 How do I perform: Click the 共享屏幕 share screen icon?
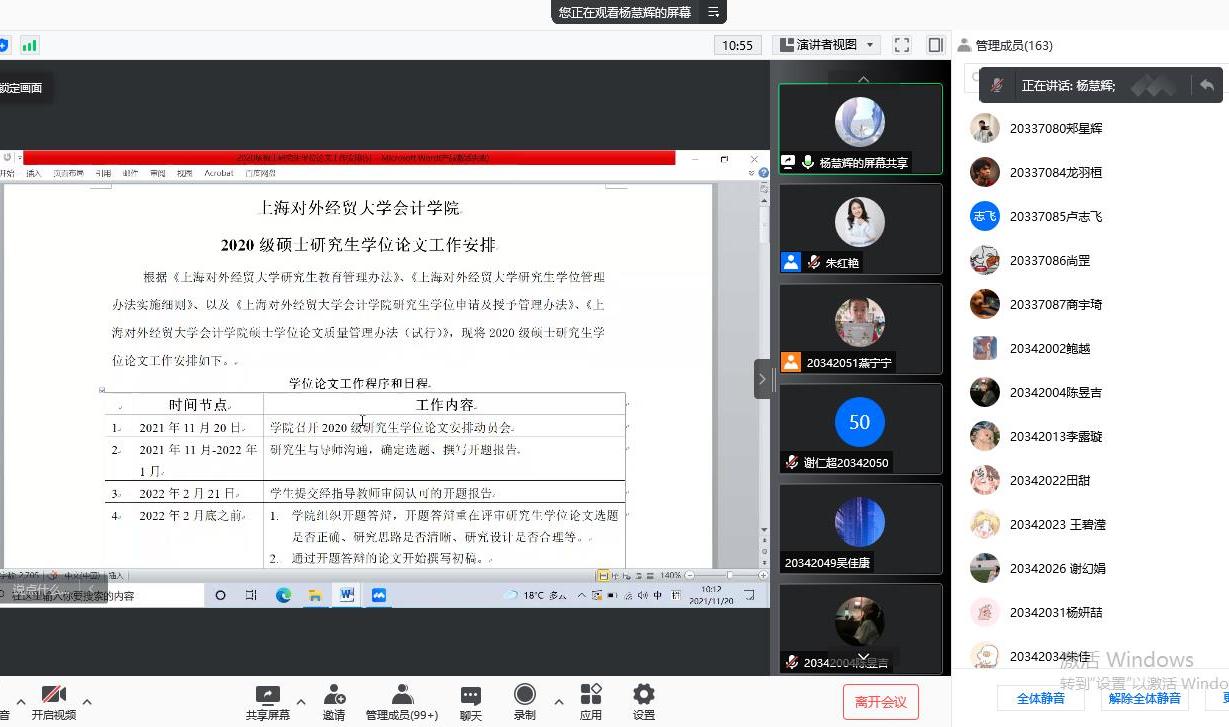(x=267, y=695)
